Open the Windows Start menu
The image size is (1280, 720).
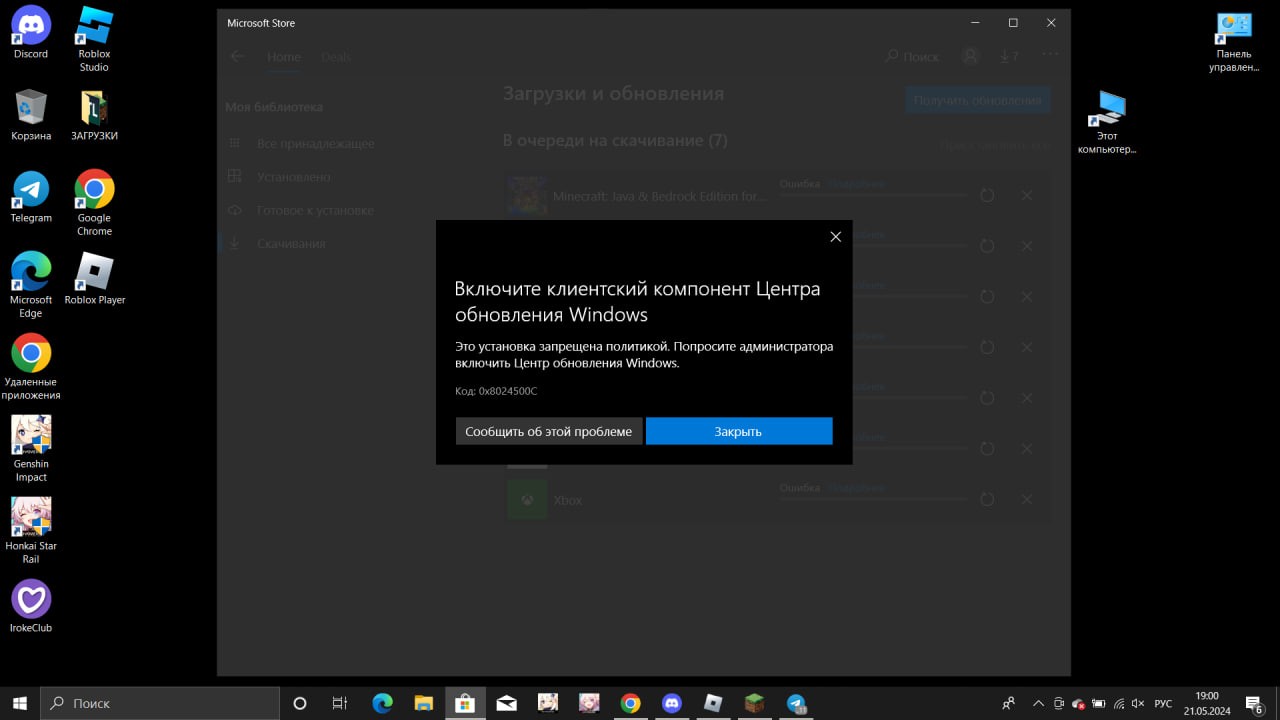pos(20,703)
